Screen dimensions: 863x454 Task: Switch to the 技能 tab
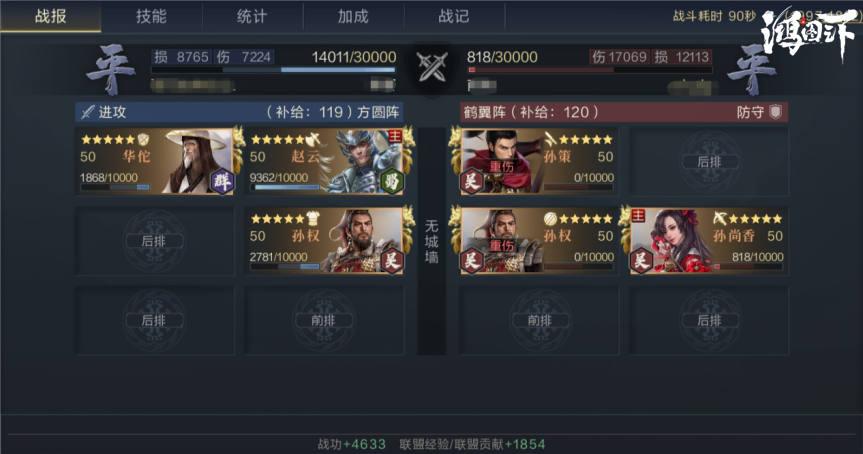(151, 16)
